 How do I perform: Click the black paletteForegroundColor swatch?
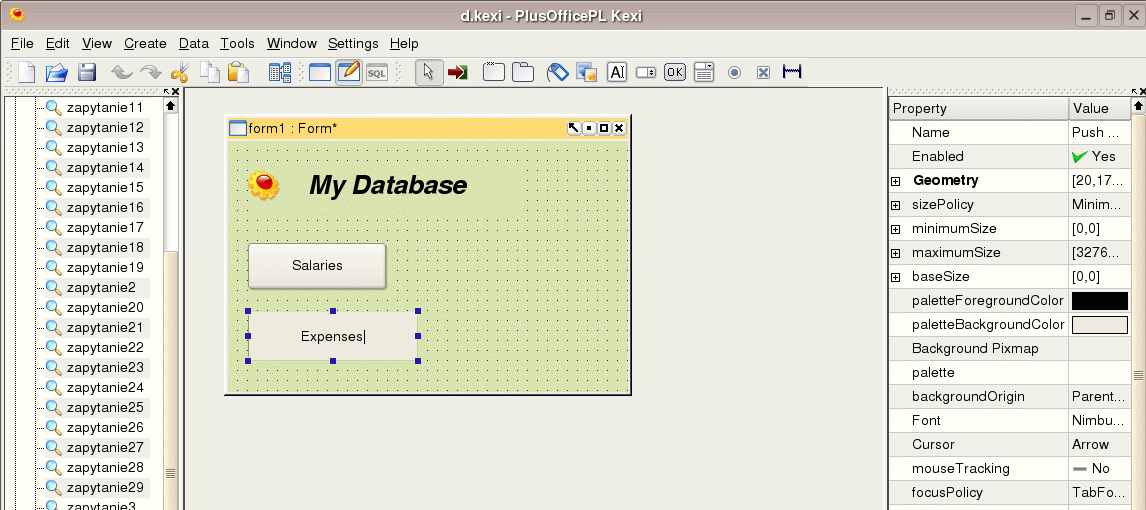[1099, 301]
